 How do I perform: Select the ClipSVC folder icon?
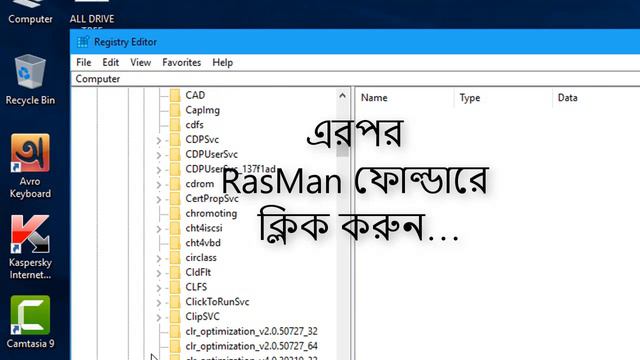point(175,317)
